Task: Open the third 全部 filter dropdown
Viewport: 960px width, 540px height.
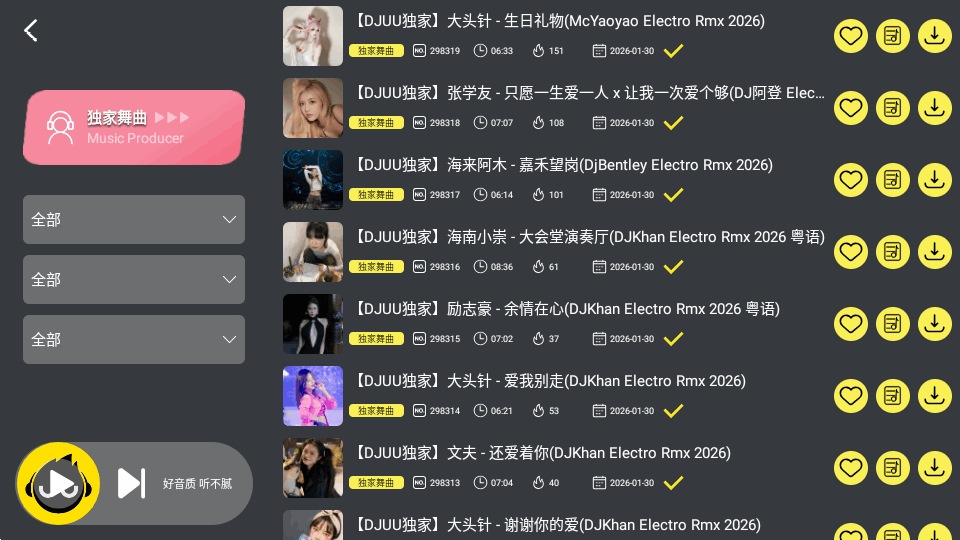Action: point(134,340)
